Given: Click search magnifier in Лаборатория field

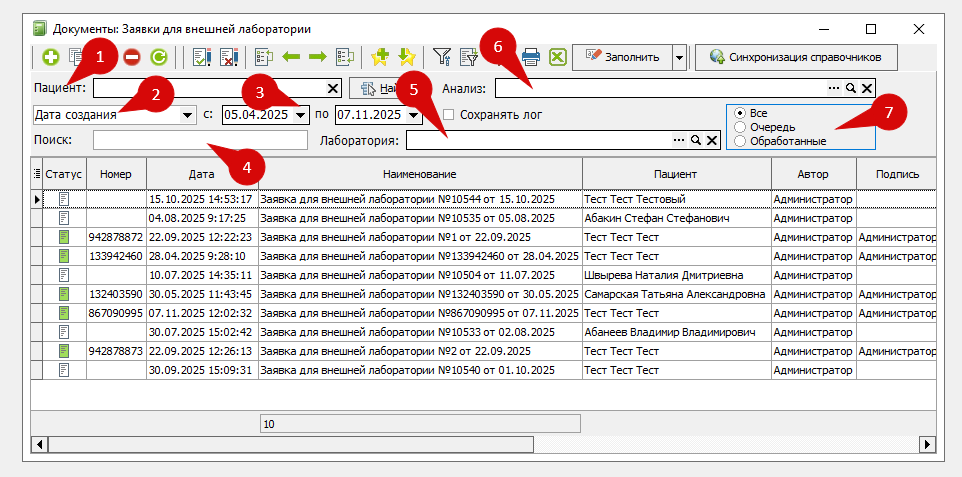Looking at the screenshot, I should 695,141.
